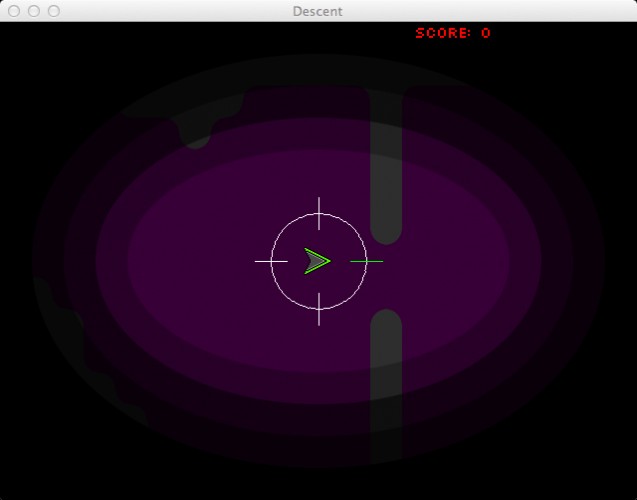Click the bottom white crosshair tick
This screenshot has width=637, height=500.
point(319,309)
